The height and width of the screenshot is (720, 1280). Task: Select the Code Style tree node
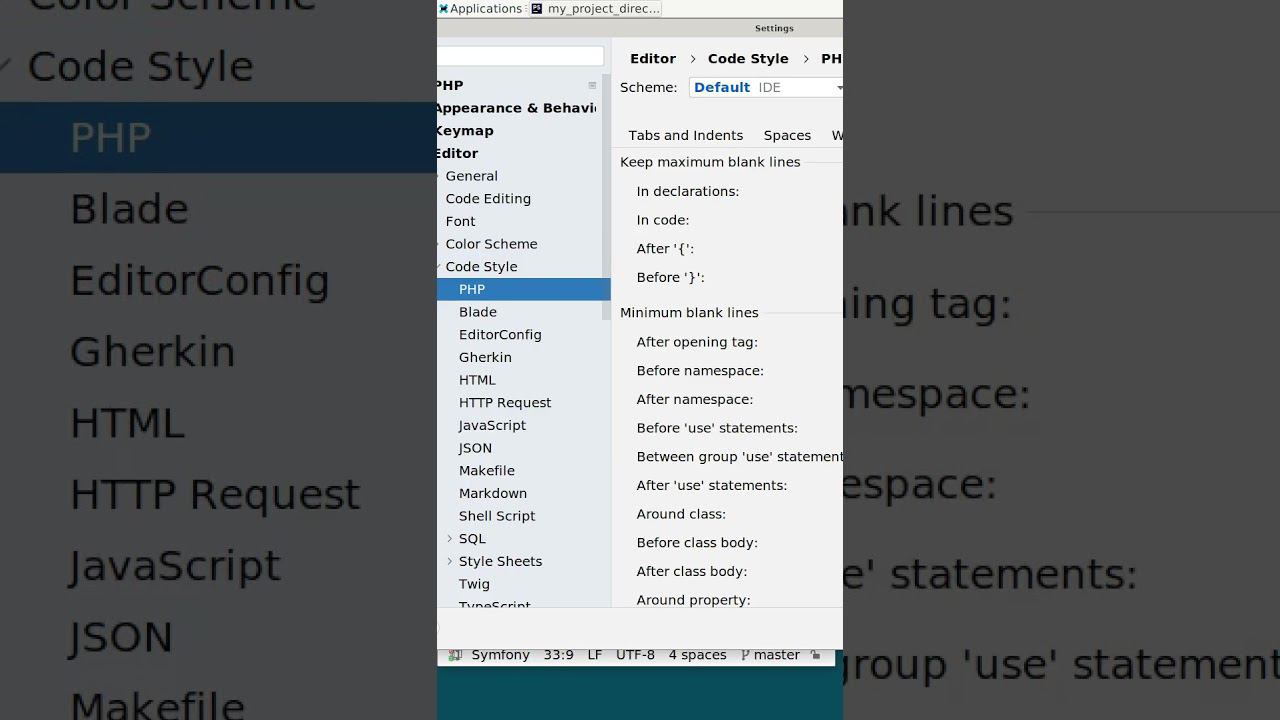(481, 267)
